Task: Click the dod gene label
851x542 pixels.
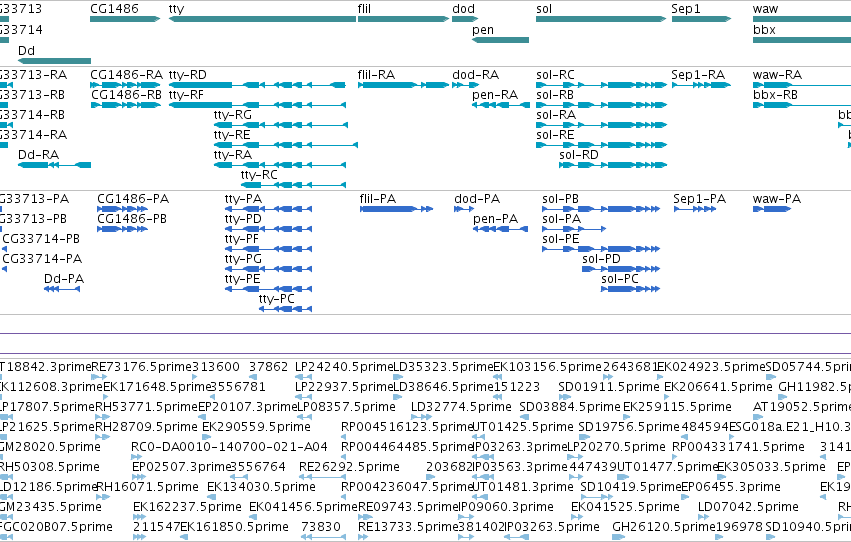Action: 463,9
